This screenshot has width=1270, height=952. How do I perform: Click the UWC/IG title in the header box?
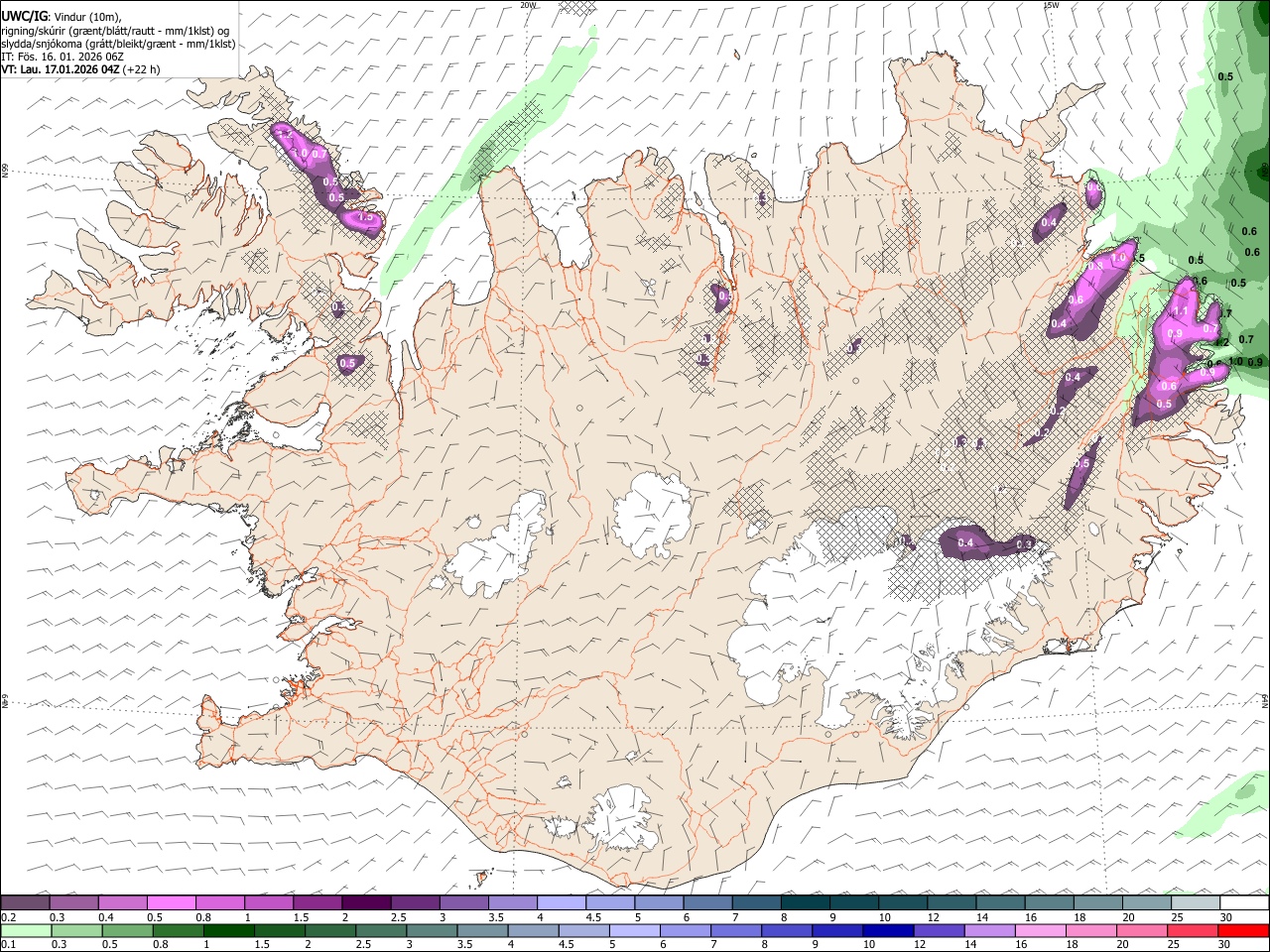point(24,17)
